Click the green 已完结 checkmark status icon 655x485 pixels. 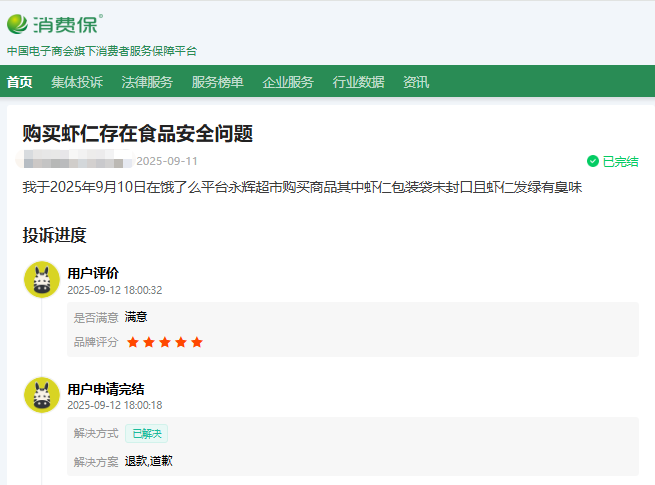[593, 161]
